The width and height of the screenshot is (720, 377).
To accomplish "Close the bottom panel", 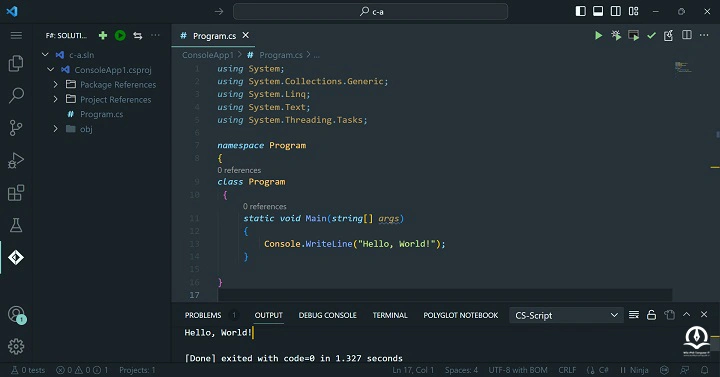I will click(704, 314).
